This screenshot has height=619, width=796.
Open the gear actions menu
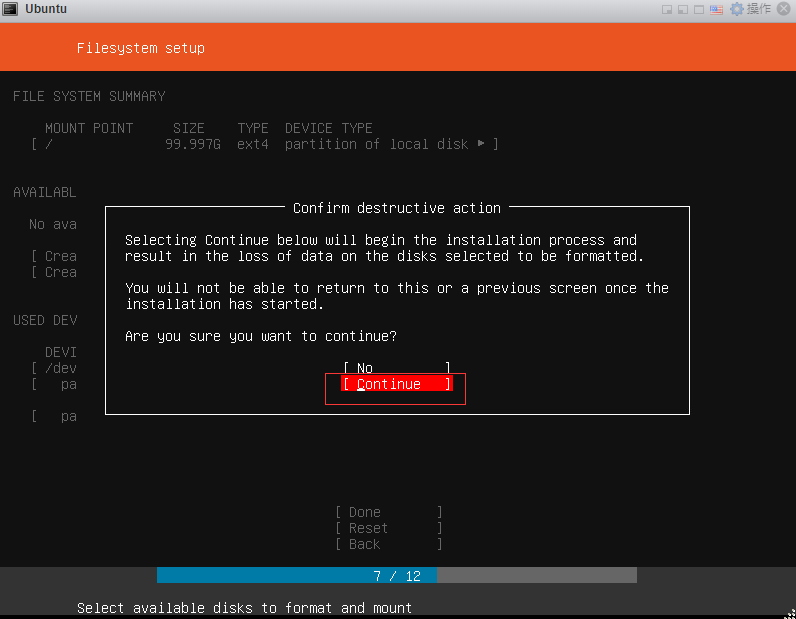737,9
